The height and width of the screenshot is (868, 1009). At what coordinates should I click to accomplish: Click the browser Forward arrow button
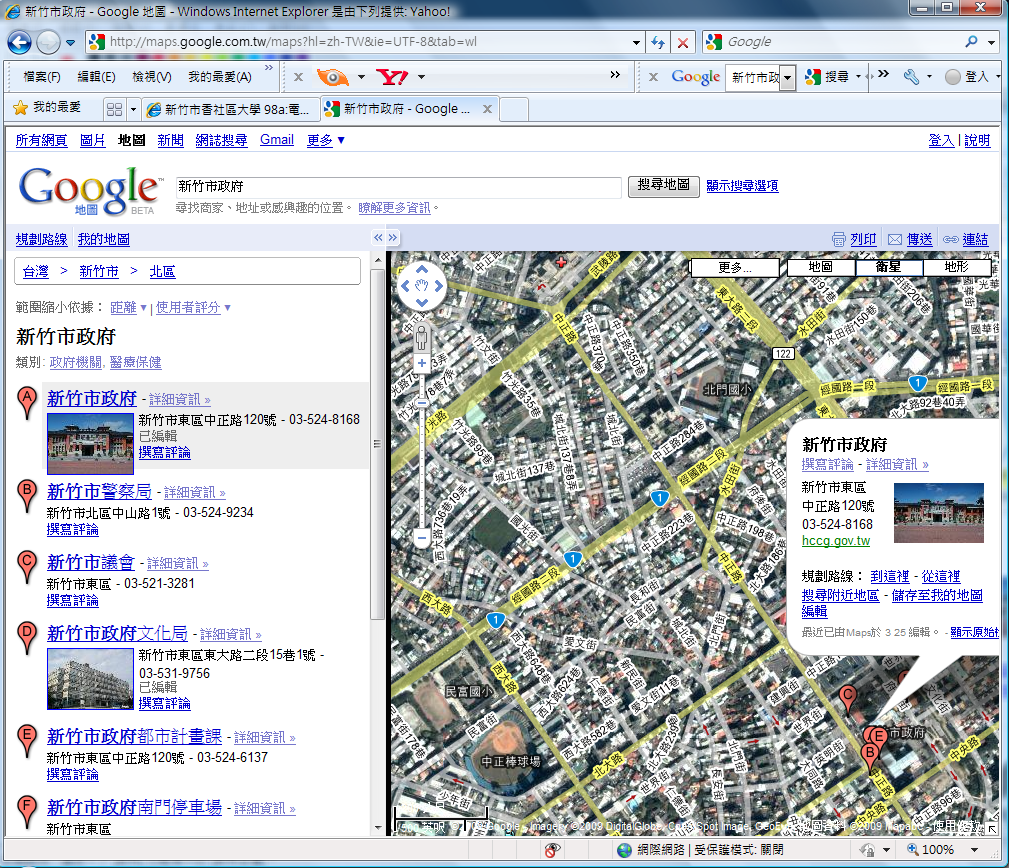pos(48,42)
